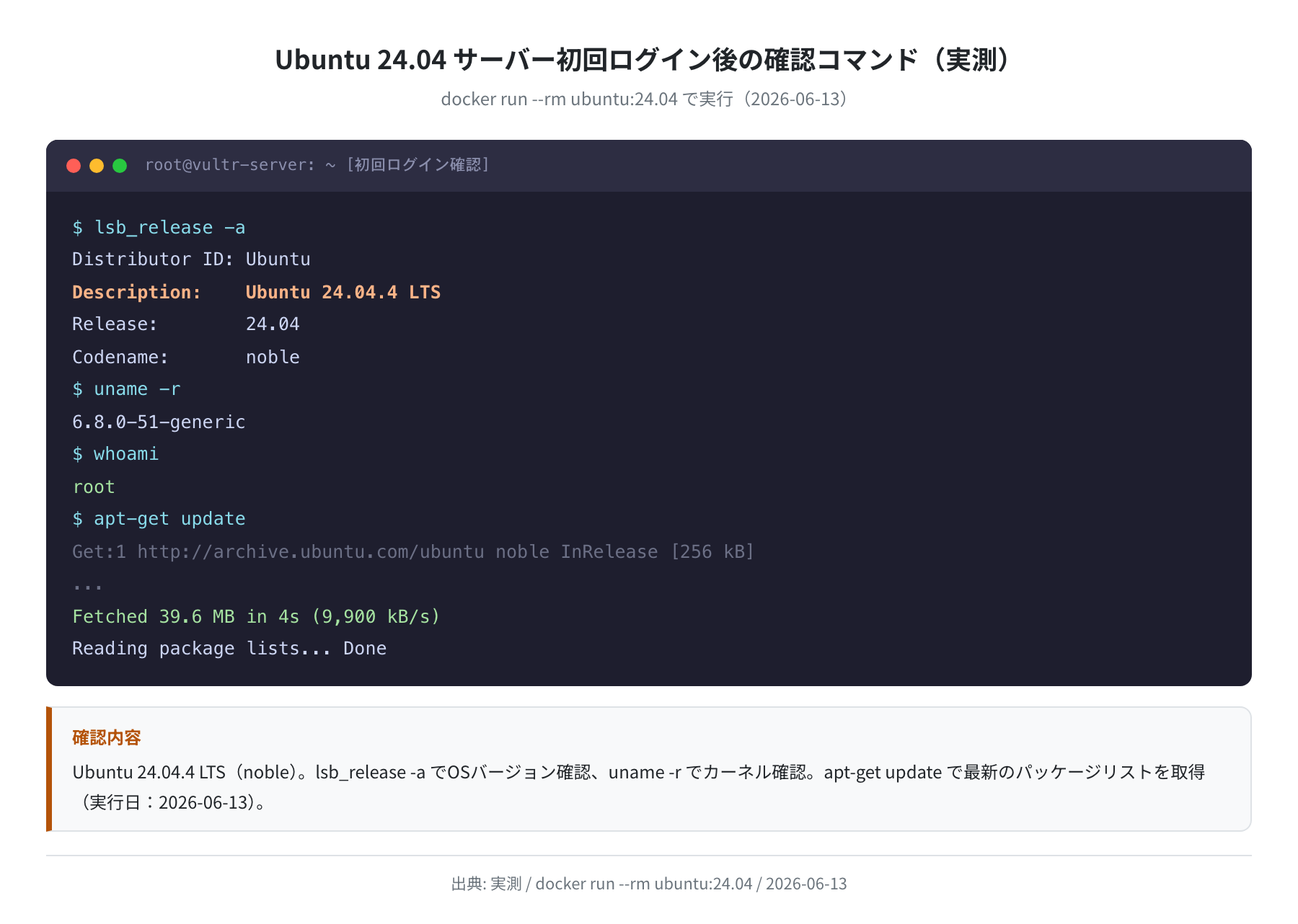
Task: Click the green maximize dot in terminal header
Action: tap(120, 166)
